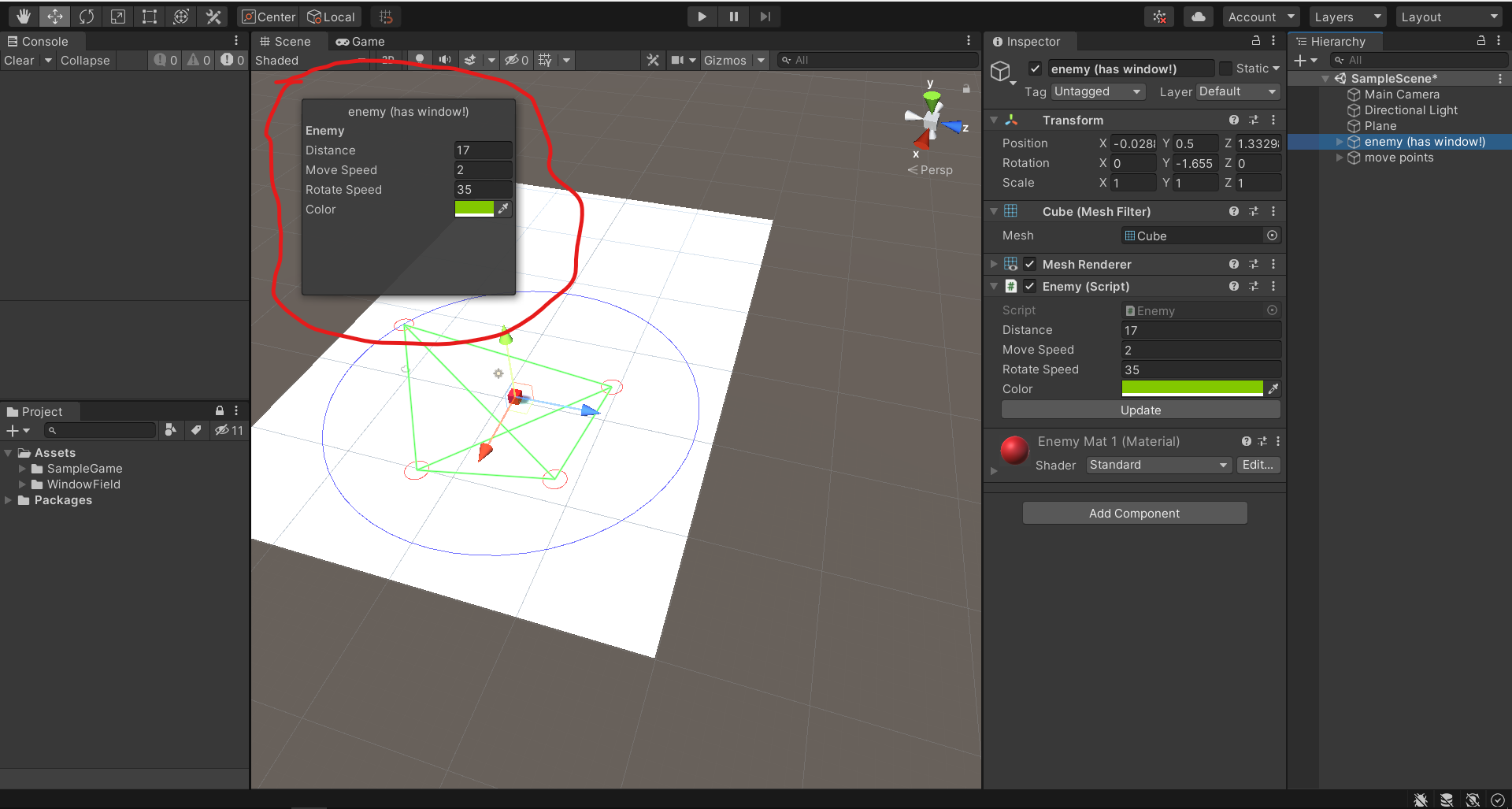This screenshot has height=809, width=1512.
Task: Select the Inspector tab
Action: click(1026, 41)
